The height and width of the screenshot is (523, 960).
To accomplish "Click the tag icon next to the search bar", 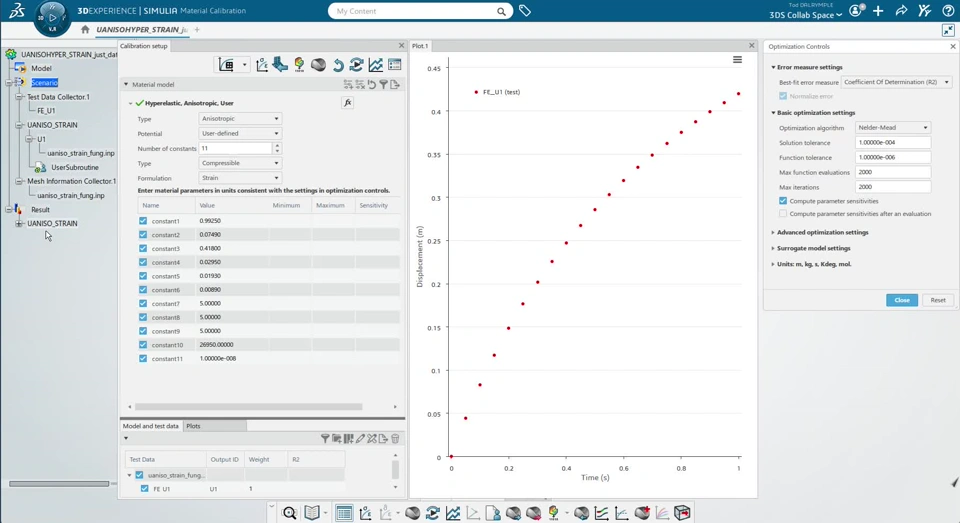I will [x=525, y=10].
